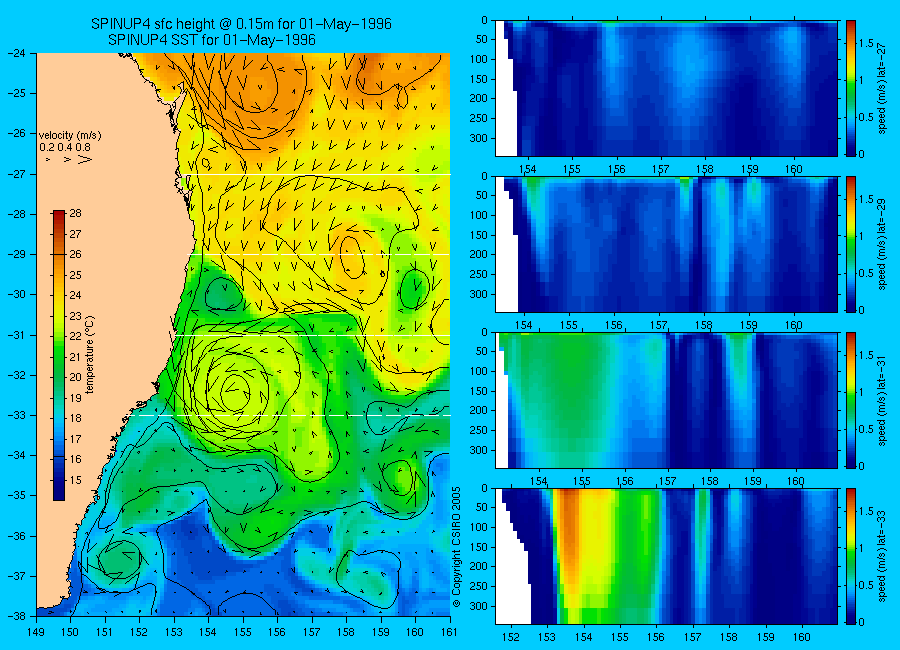
Task: Click the 160 longitude label under the lat=-33 section
Action: coord(802,637)
